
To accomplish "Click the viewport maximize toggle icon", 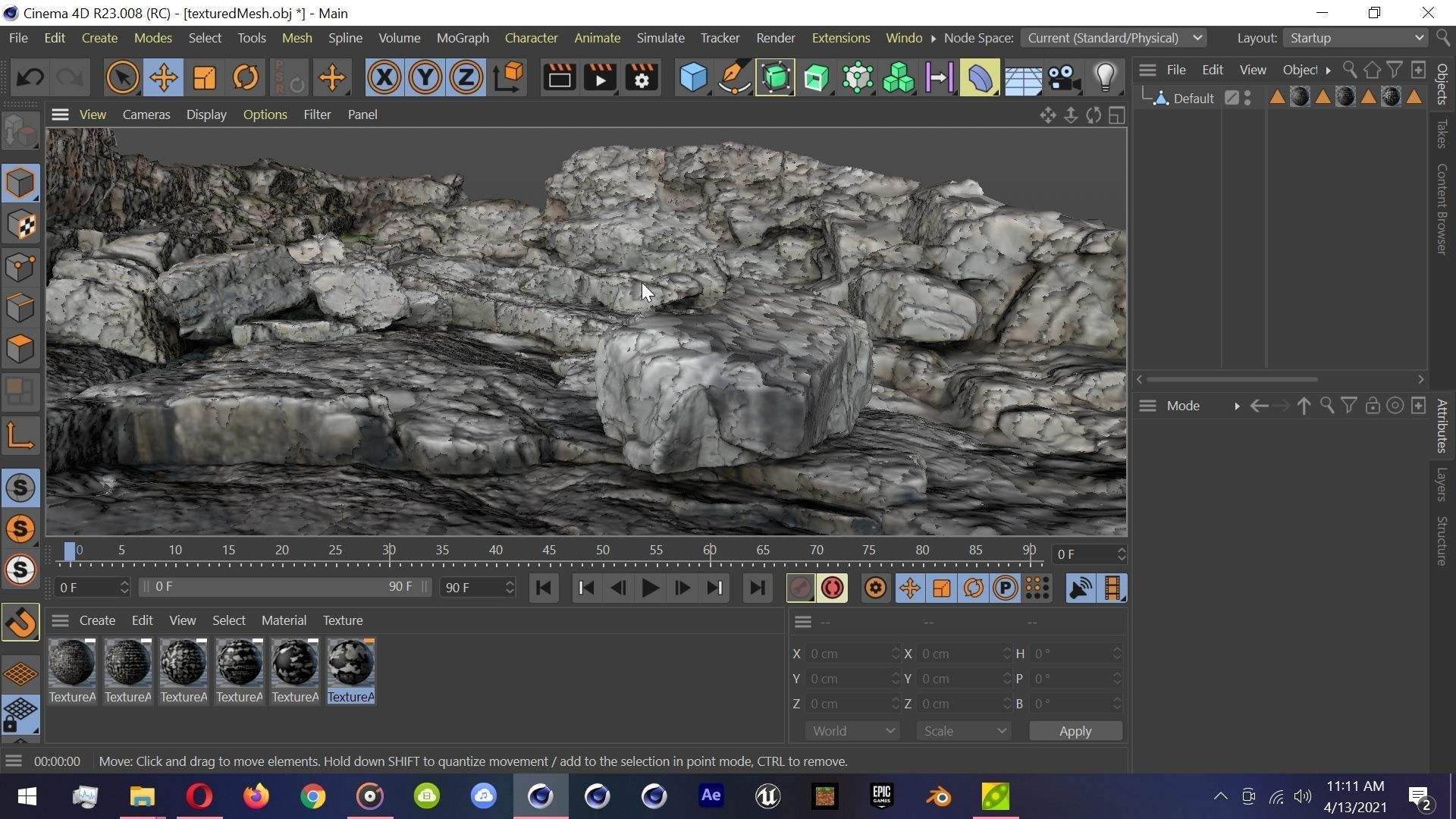I will tap(1116, 115).
